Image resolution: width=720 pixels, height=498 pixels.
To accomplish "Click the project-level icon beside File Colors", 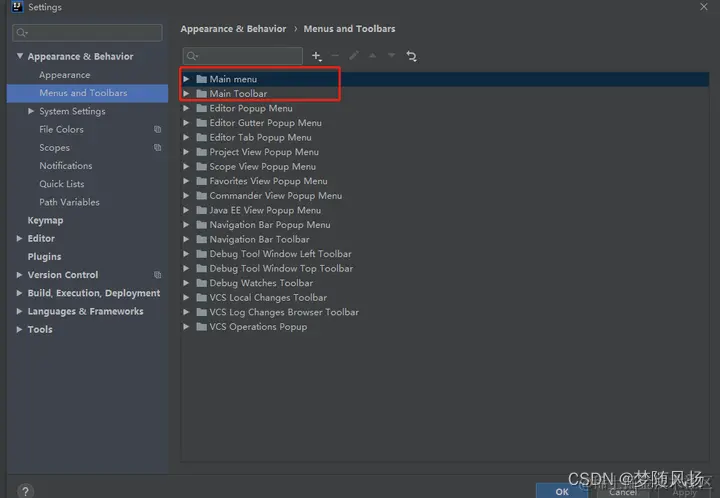I will click(158, 129).
